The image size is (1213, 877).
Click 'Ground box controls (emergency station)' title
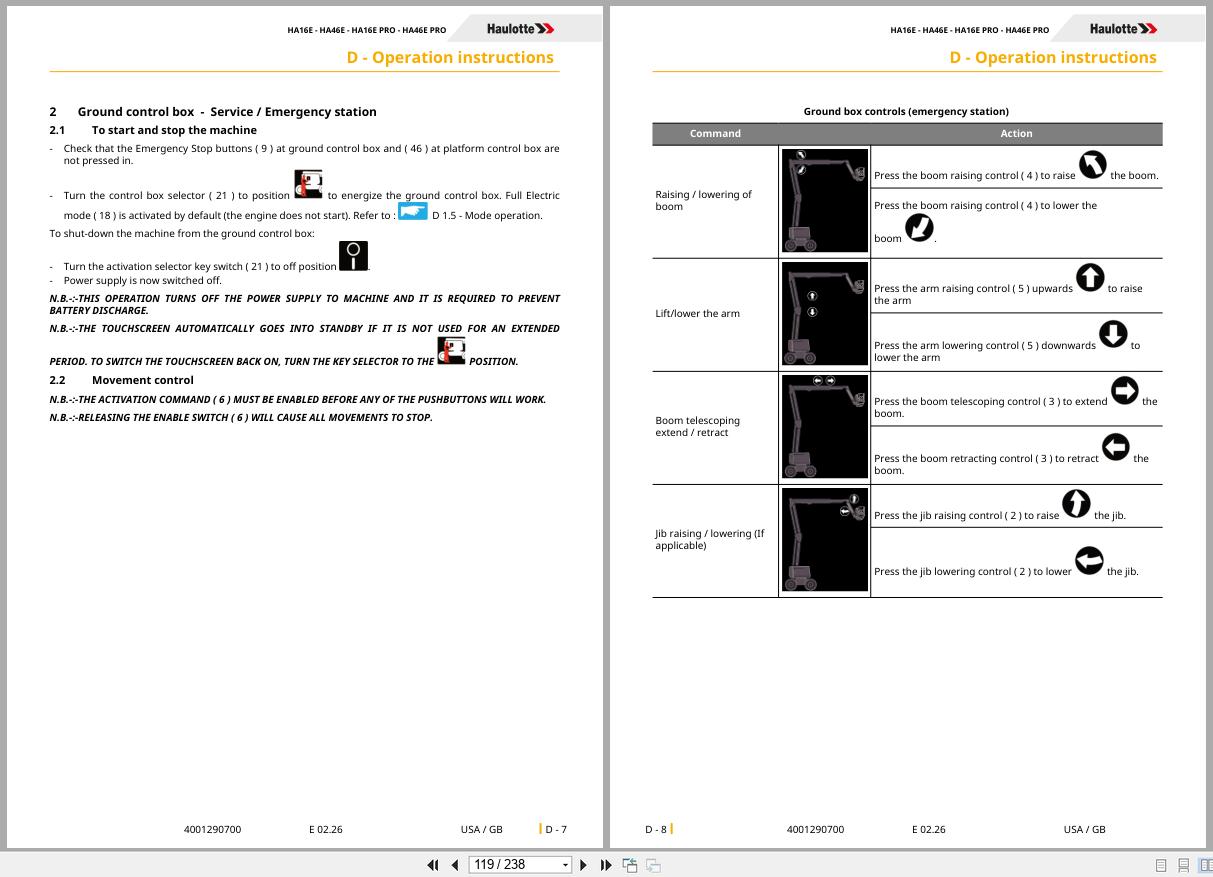pos(906,111)
